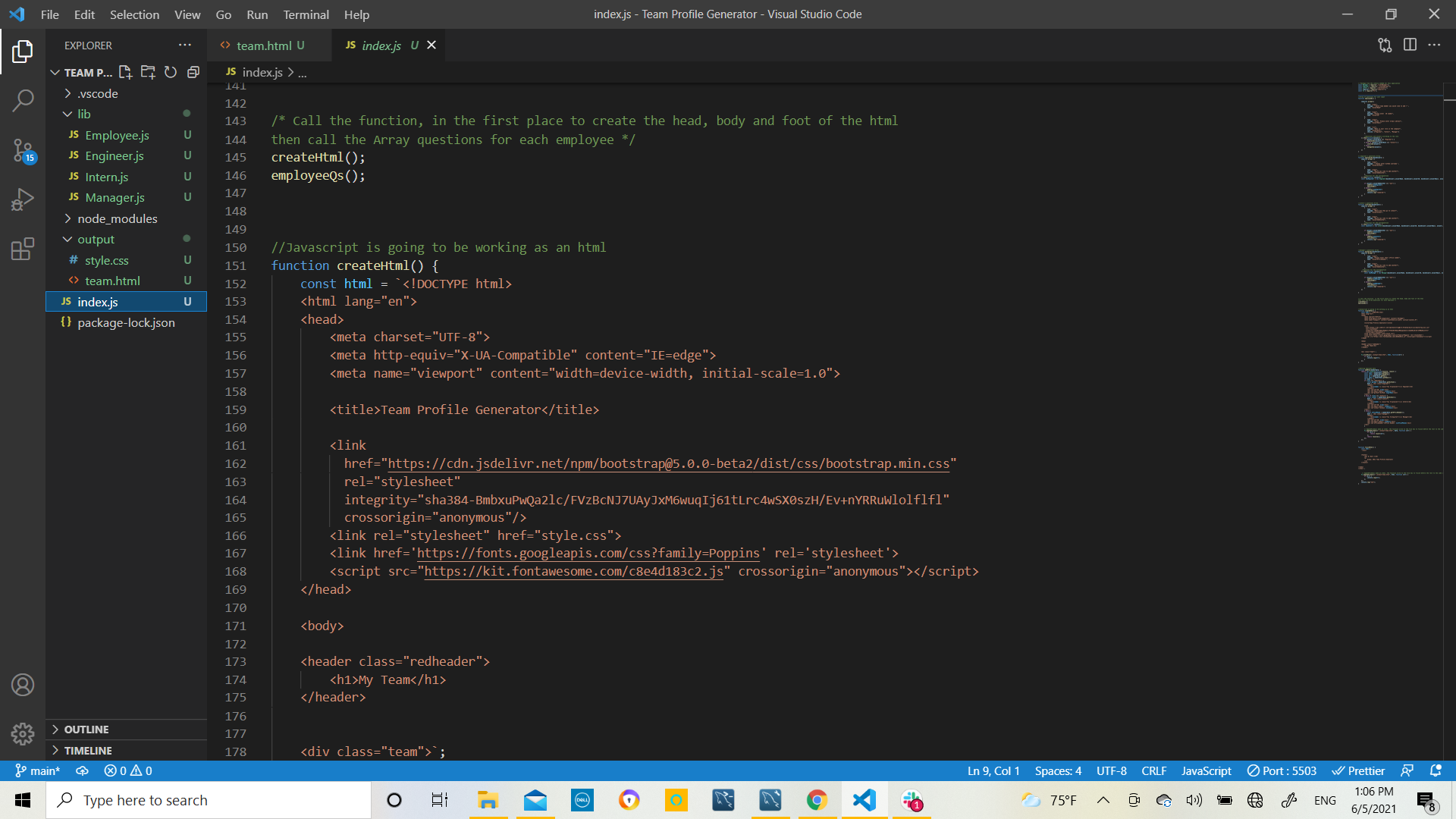Refresh the Explorer file tree
1456x819 pixels.
pyautogui.click(x=170, y=72)
